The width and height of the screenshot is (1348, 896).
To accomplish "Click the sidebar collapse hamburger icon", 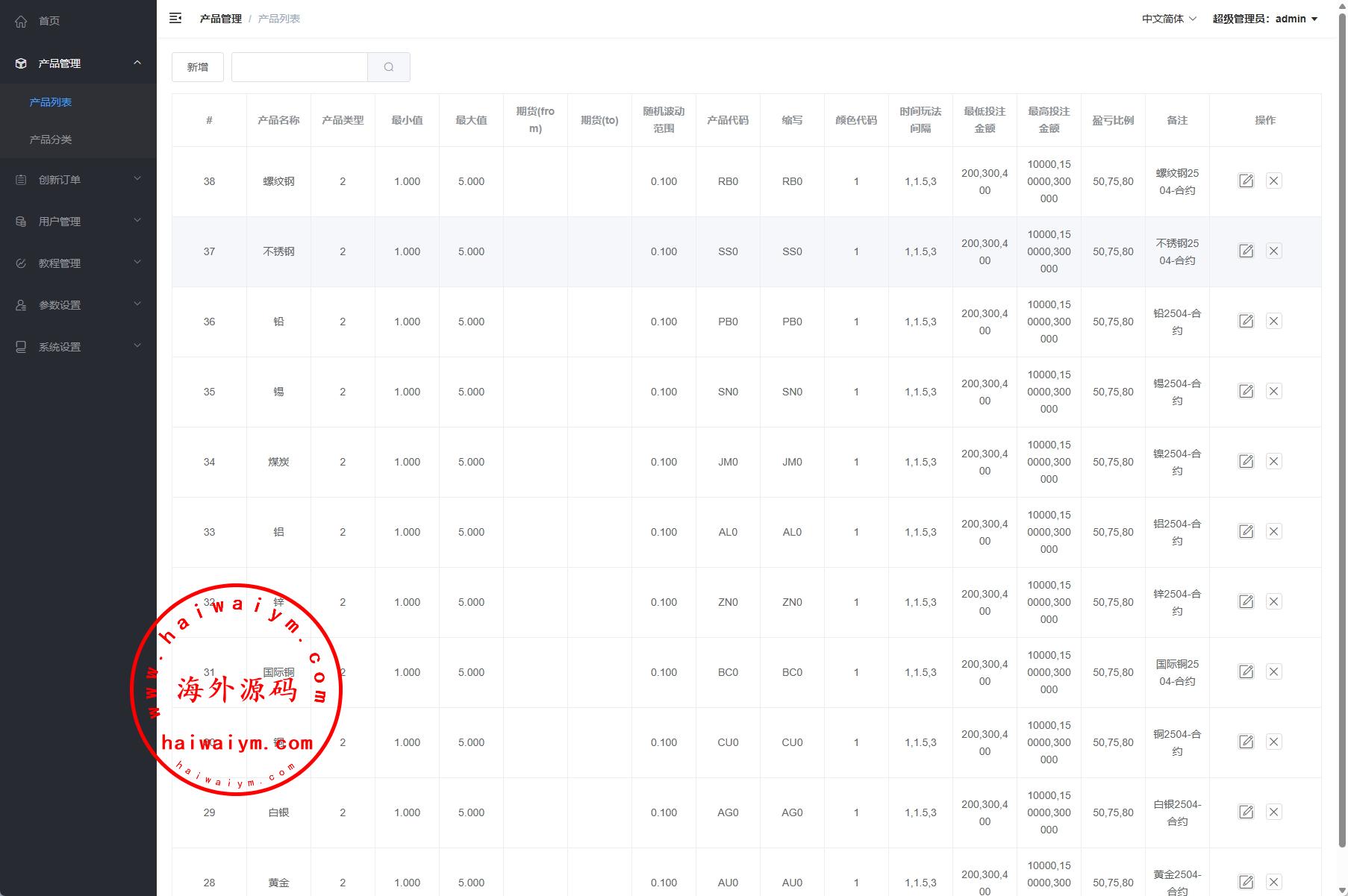I will tap(175, 19).
